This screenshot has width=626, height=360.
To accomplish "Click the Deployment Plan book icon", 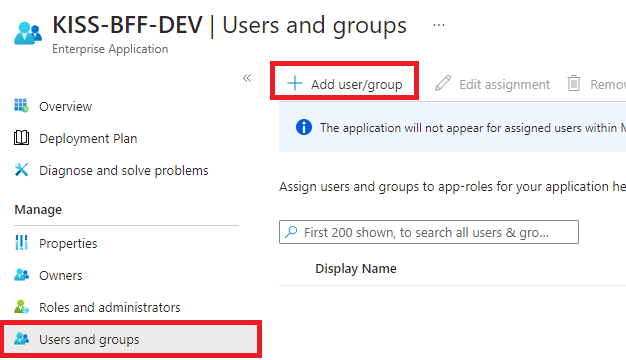I will click(22, 138).
